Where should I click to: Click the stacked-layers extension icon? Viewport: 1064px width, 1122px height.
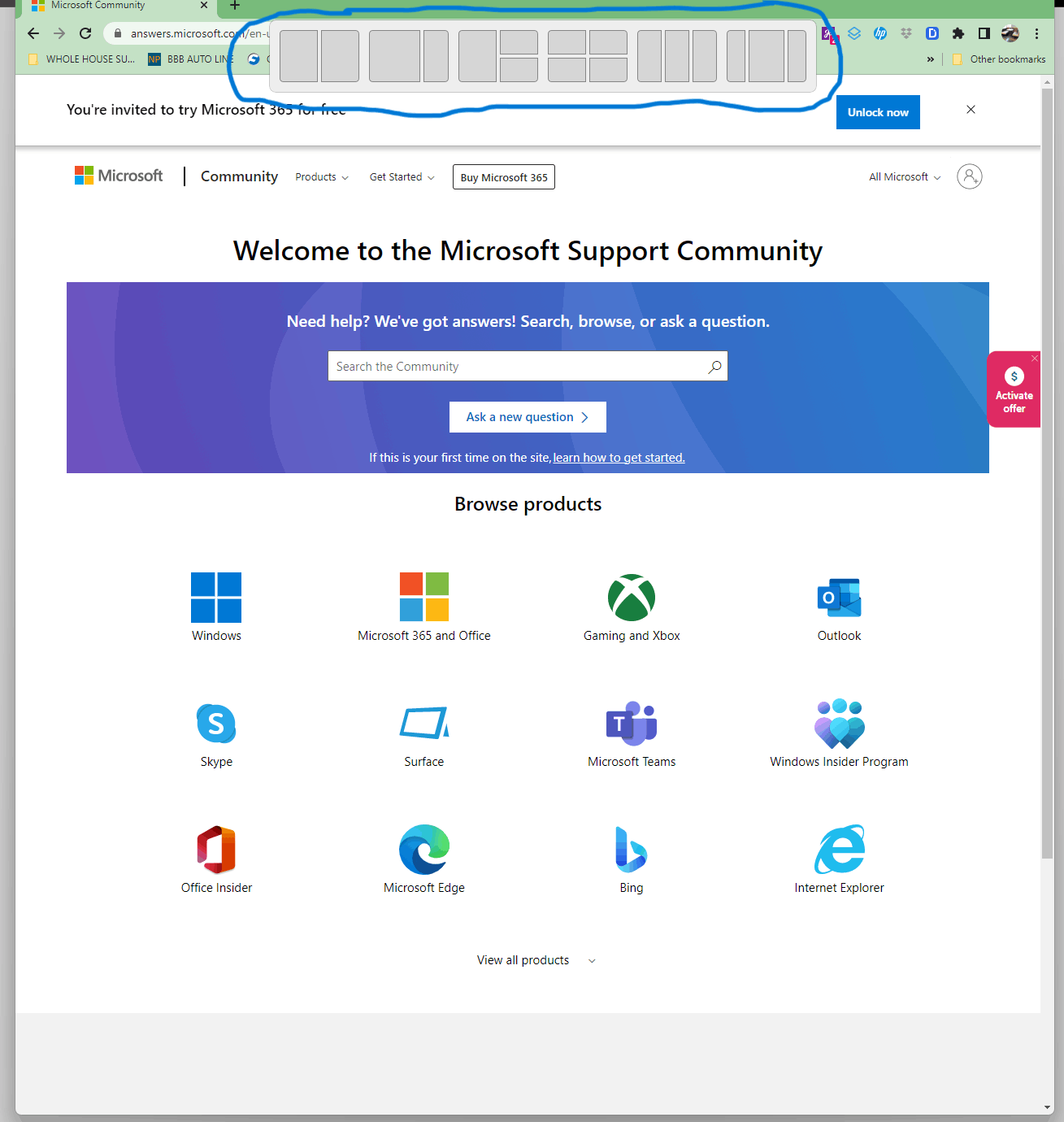[854, 33]
